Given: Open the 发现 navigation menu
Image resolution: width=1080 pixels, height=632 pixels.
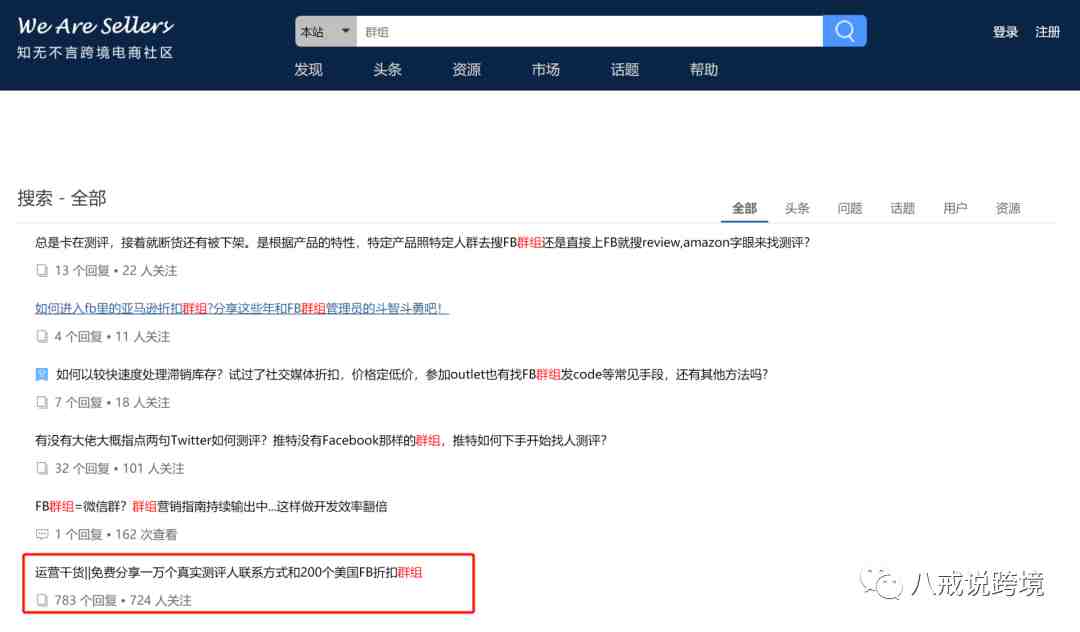Looking at the screenshot, I should coord(308,70).
